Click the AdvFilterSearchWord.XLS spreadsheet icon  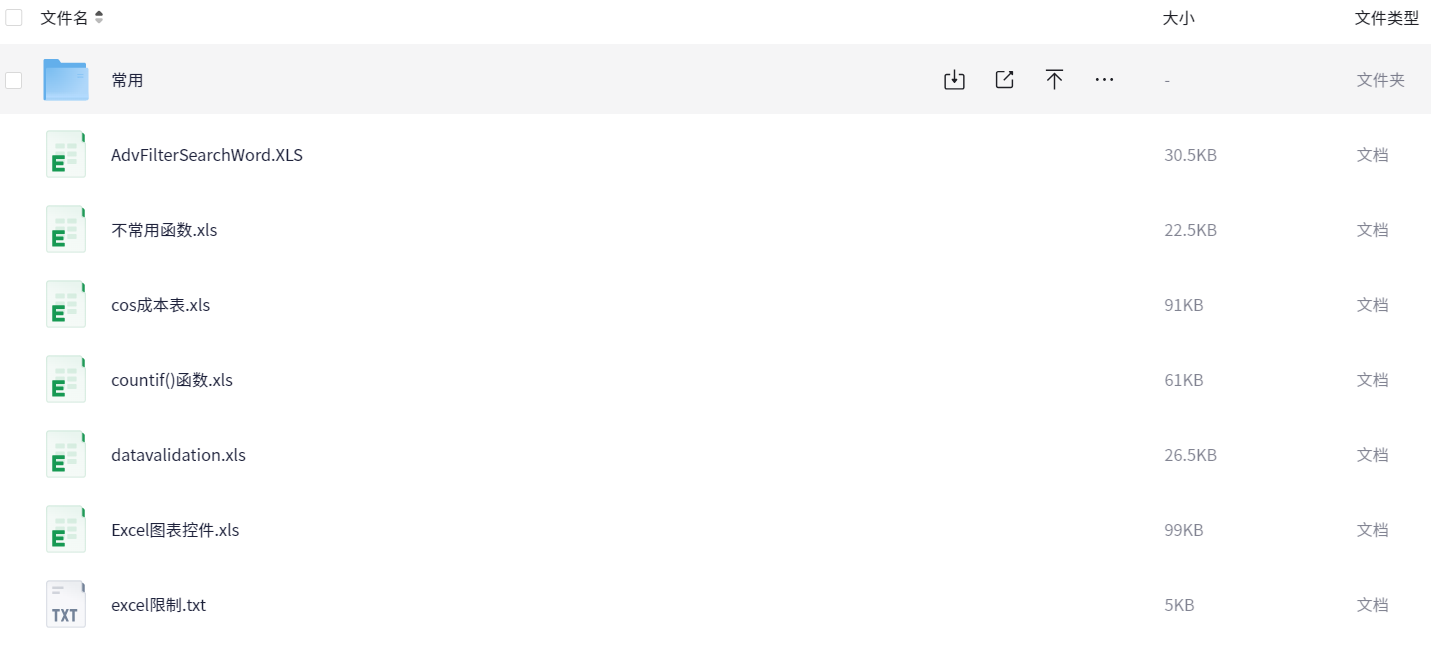click(66, 155)
